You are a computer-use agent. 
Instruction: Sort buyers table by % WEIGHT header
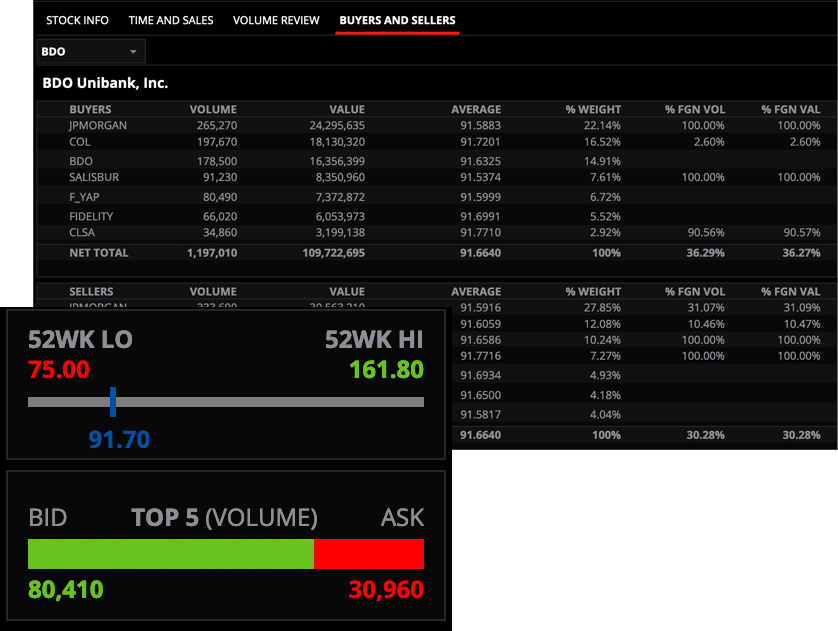593,109
